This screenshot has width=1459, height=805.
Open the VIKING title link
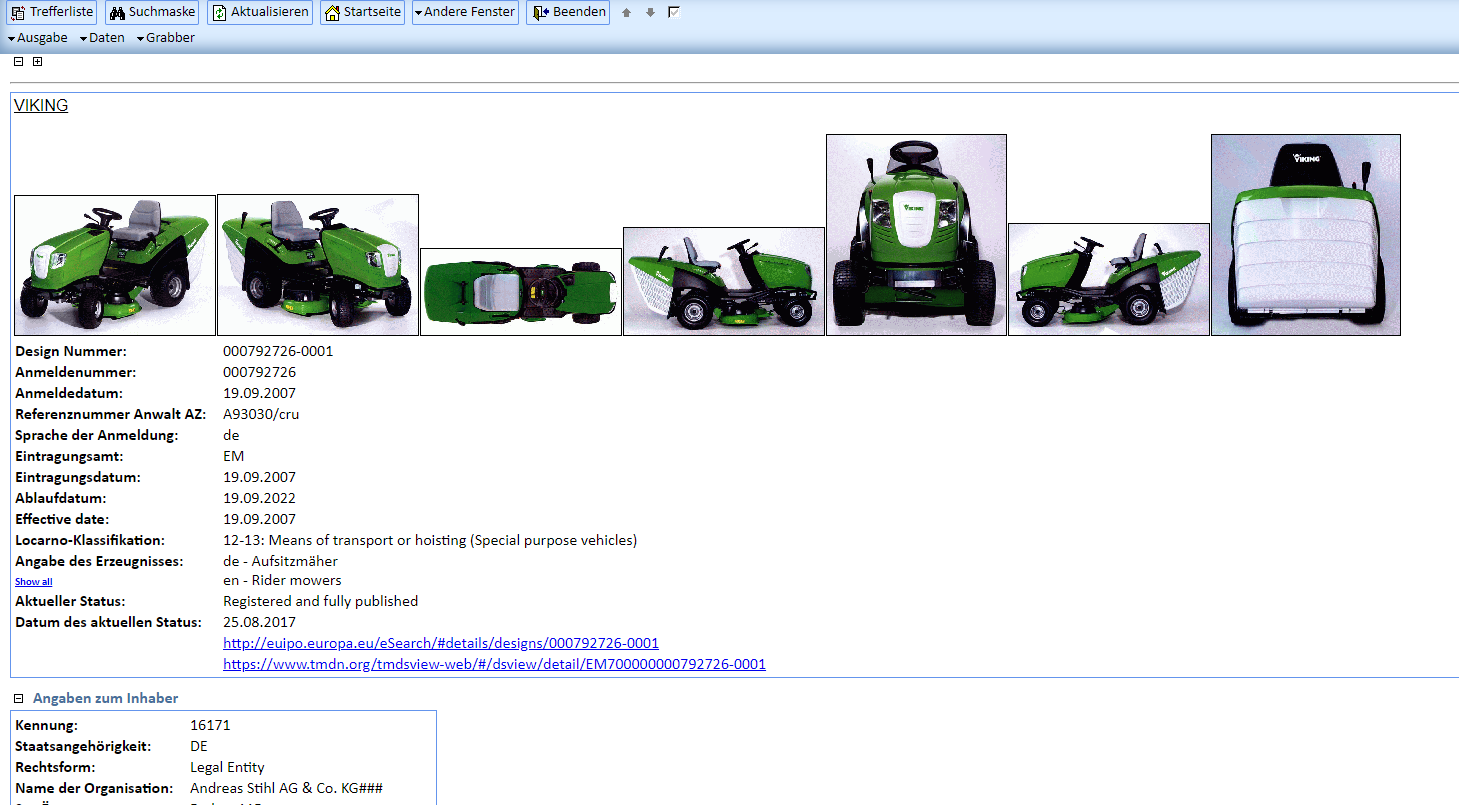(41, 105)
